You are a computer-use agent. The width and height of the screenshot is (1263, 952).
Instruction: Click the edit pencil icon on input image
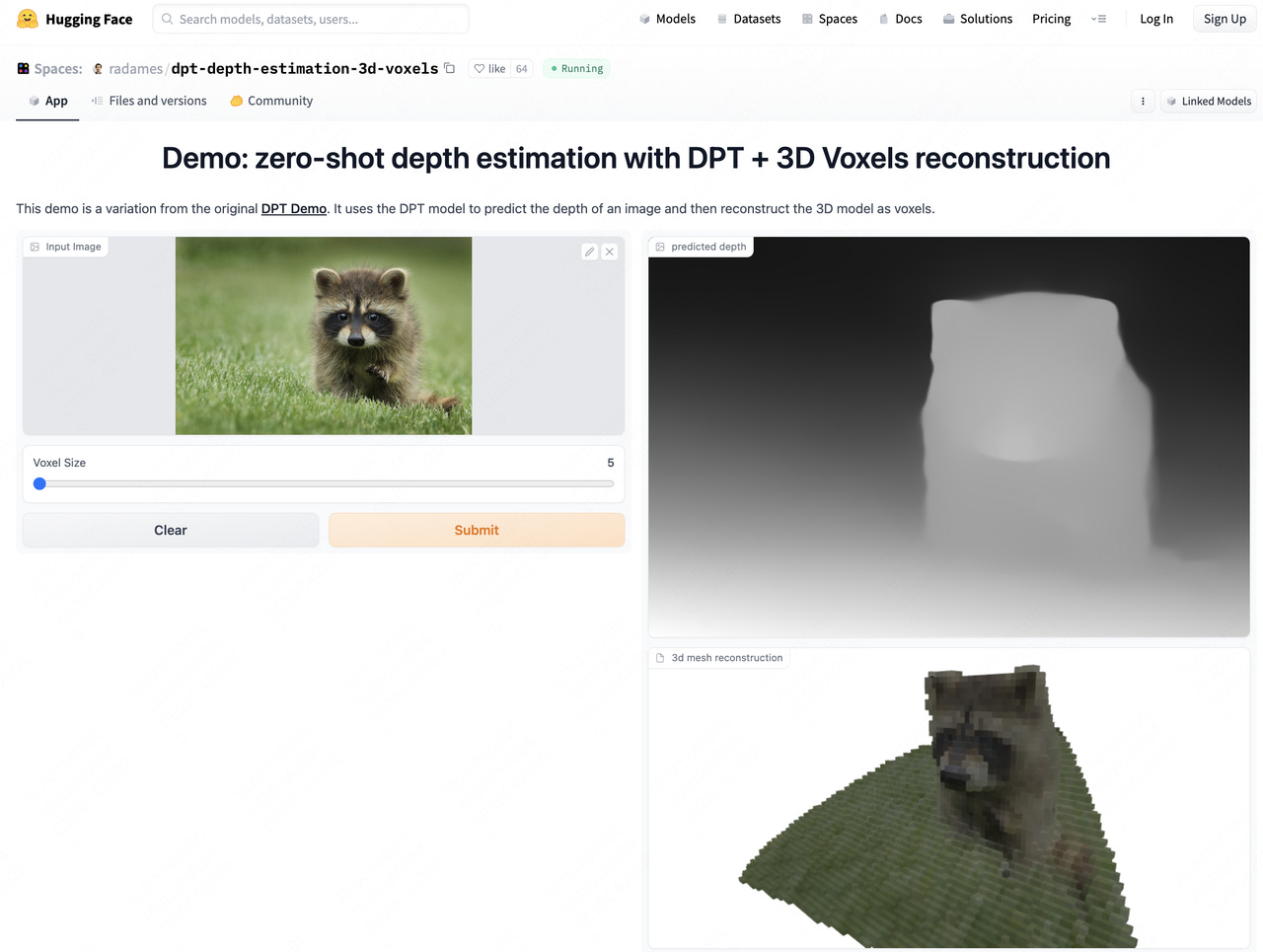(589, 252)
